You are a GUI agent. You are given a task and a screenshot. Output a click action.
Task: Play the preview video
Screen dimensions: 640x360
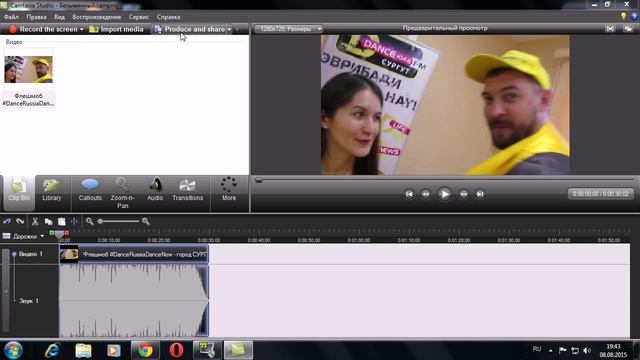(444, 194)
